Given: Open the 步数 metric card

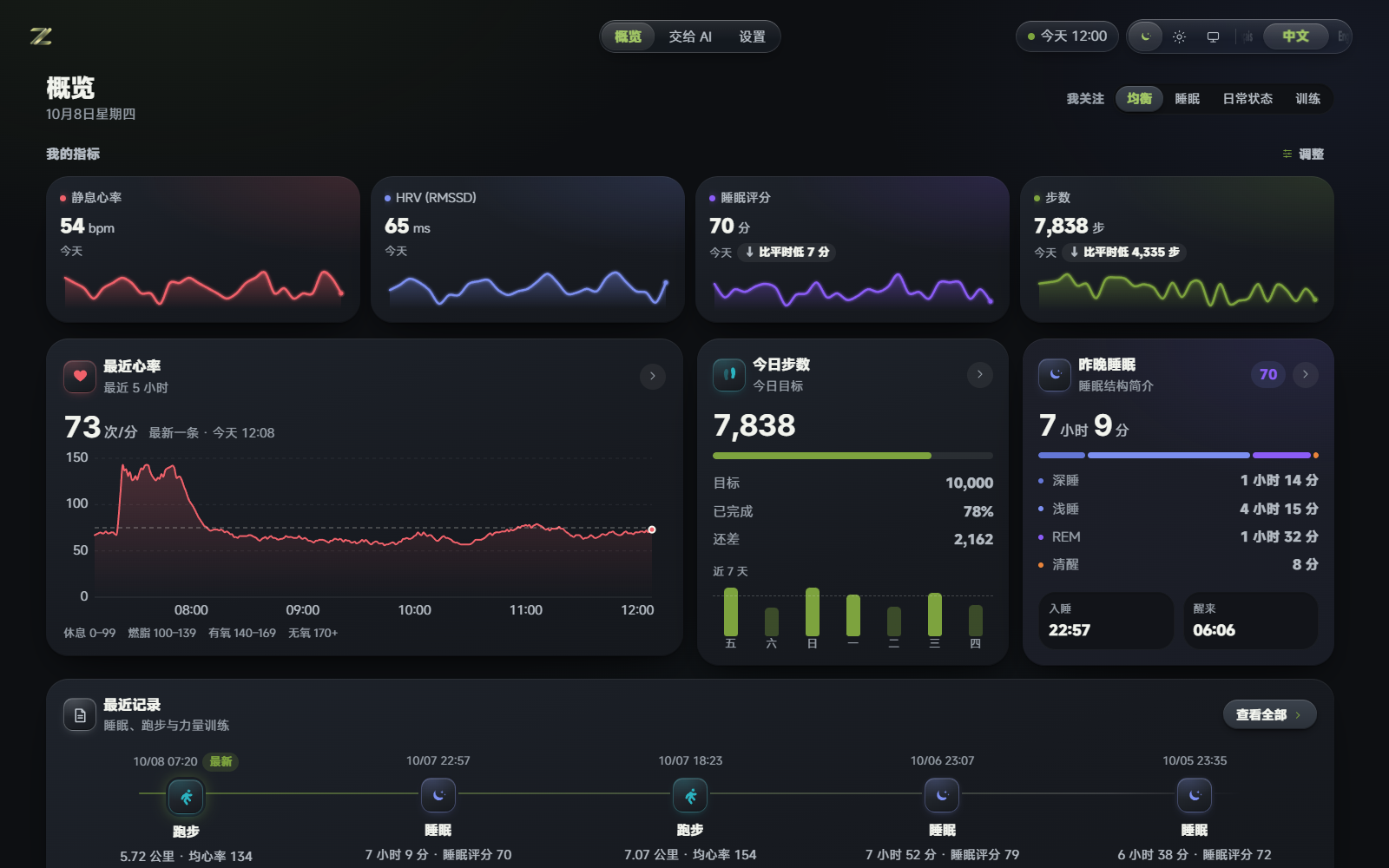Looking at the screenshot, I should click(1177, 249).
